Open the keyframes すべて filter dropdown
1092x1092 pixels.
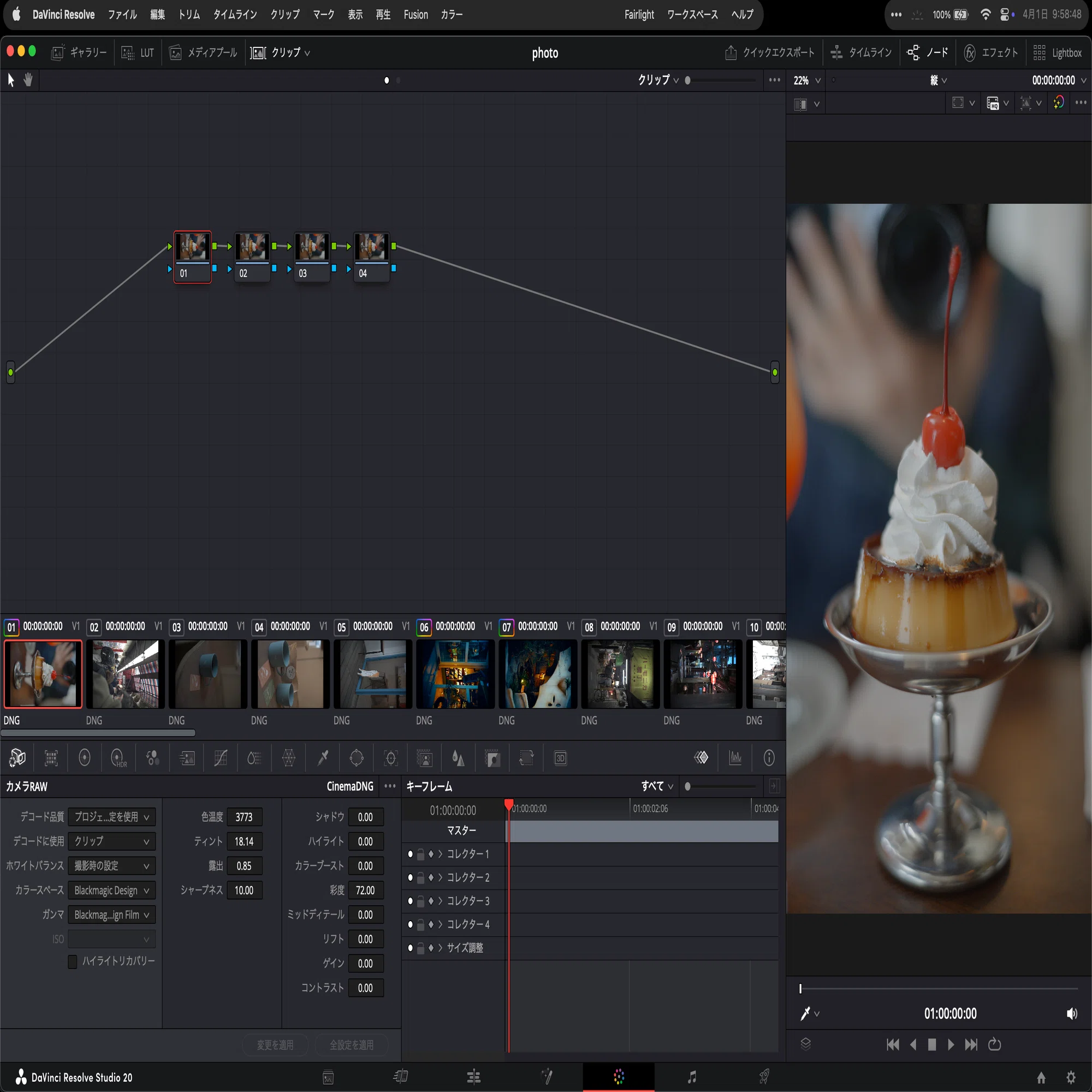click(x=657, y=786)
